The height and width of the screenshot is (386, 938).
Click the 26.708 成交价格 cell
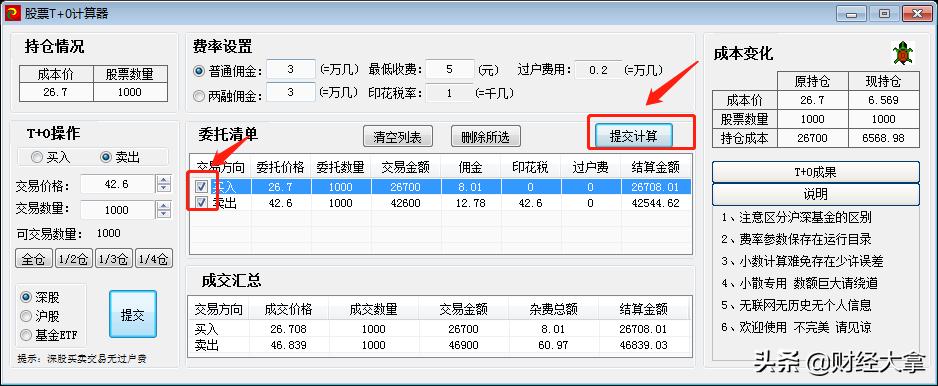(288, 329)
